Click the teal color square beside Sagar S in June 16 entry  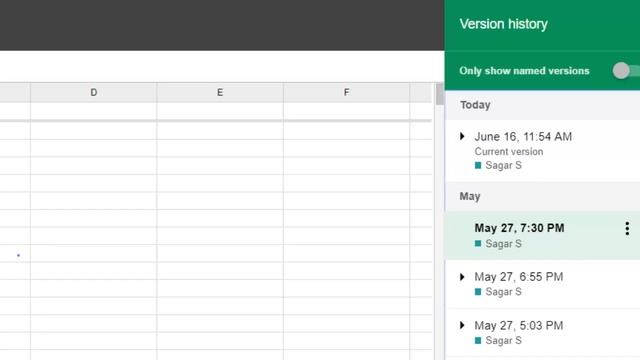478,165
